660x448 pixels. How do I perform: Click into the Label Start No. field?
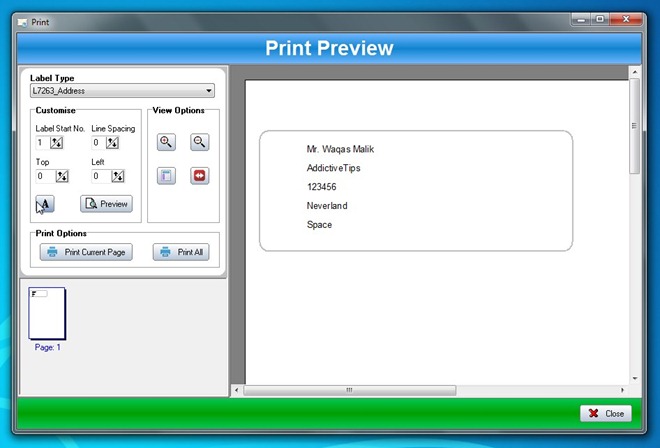click(x=43, y=143)
